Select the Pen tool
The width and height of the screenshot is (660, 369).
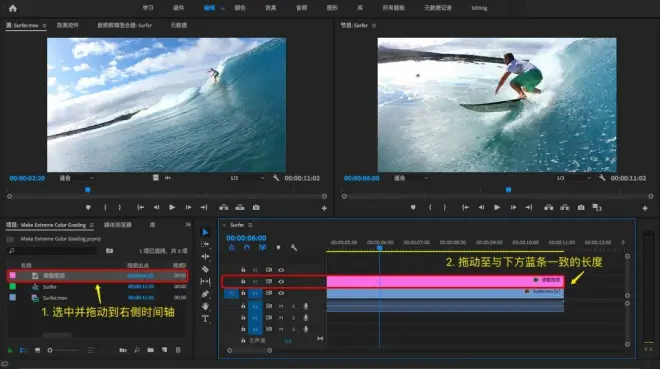pos(205,294)
